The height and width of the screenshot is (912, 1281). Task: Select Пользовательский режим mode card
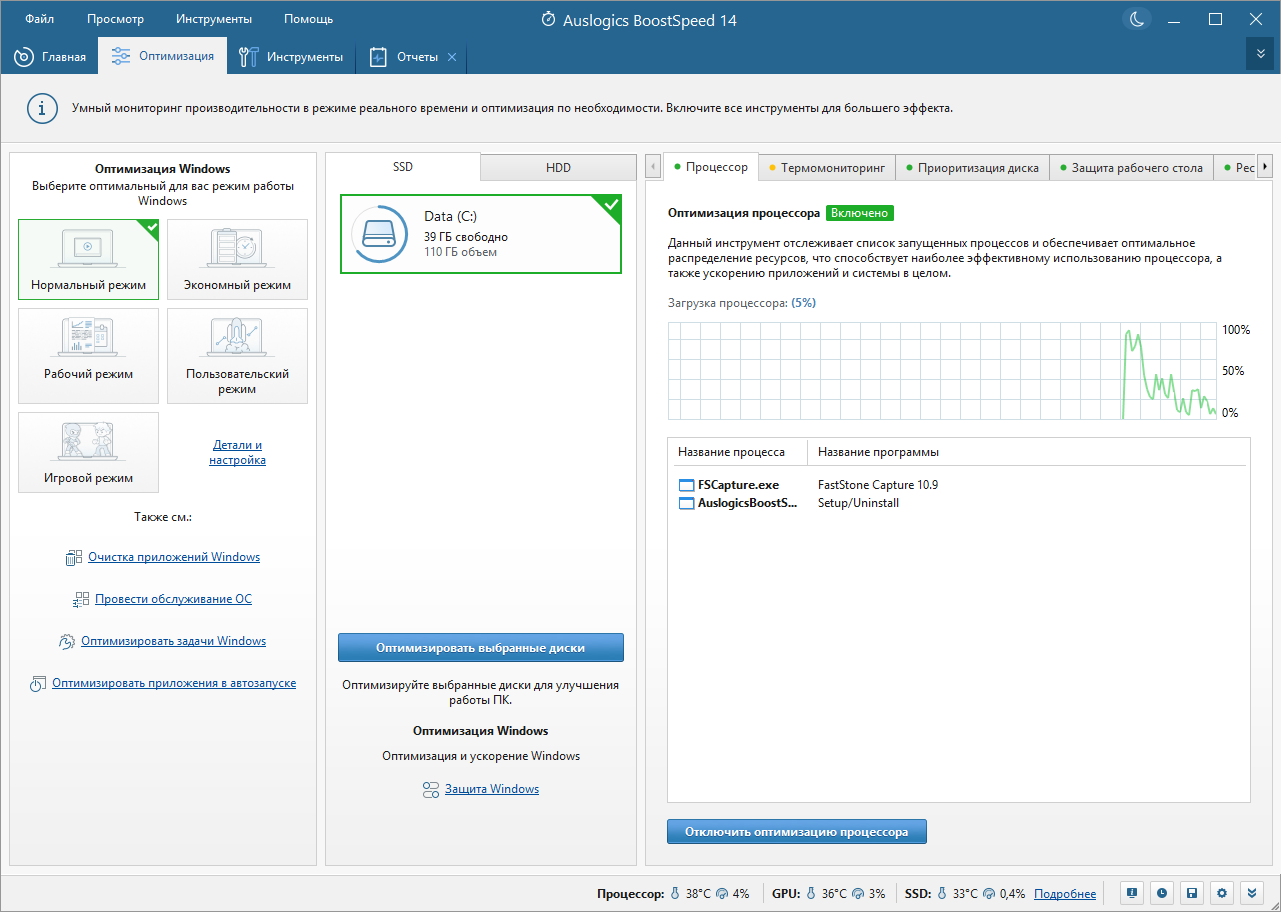point(237,356)
